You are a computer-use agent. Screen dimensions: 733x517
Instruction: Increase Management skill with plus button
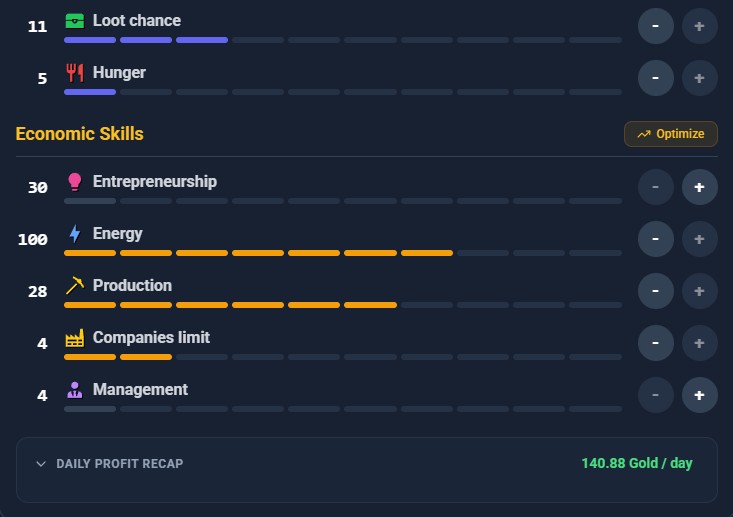(699, 395)
